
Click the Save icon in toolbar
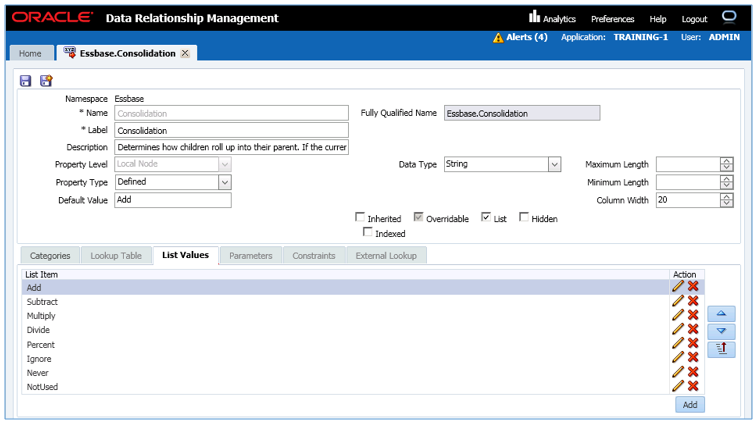click(x=26, y=81)
